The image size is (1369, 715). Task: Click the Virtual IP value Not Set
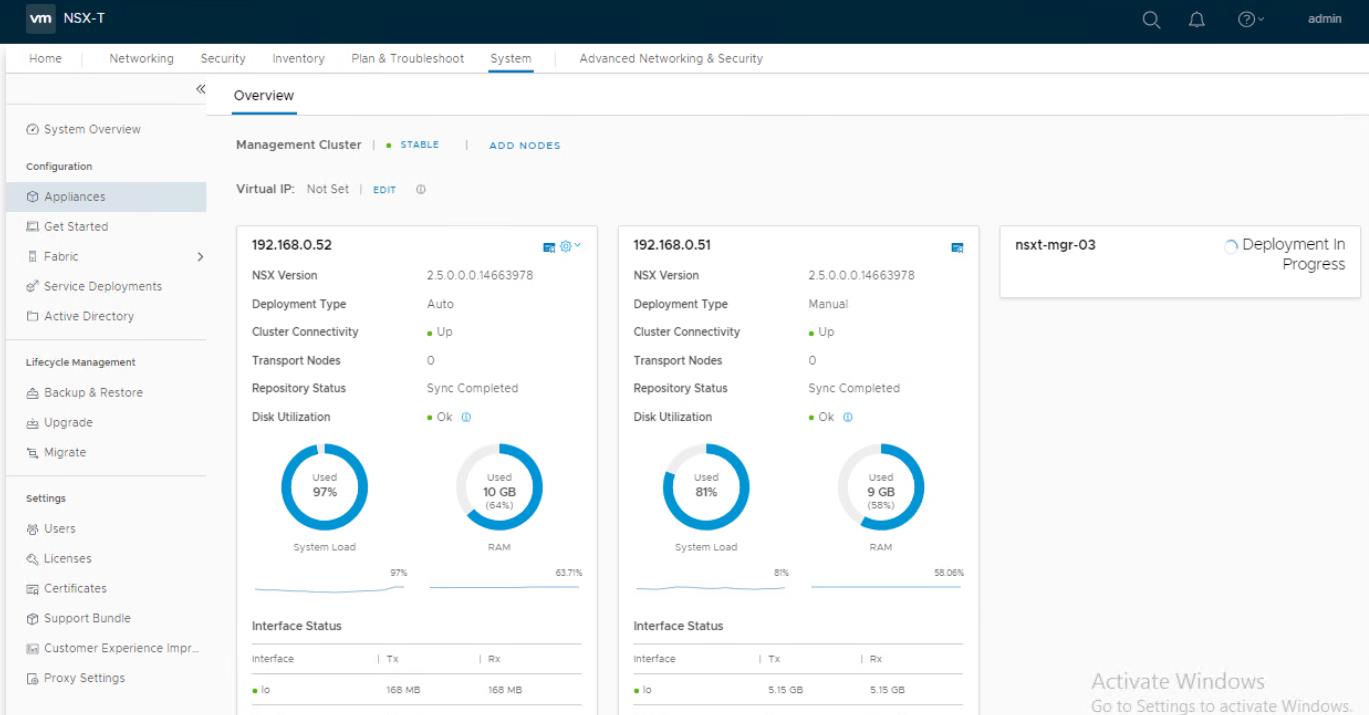point(328,190)
